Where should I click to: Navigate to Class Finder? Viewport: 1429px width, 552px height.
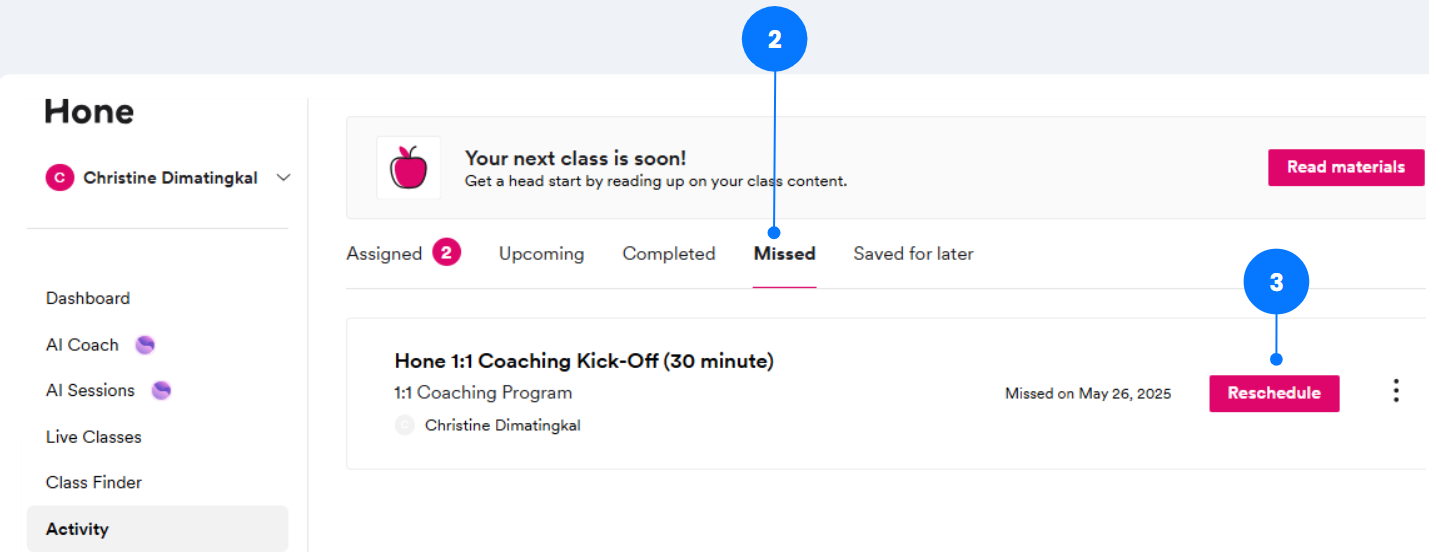point(94,482)
